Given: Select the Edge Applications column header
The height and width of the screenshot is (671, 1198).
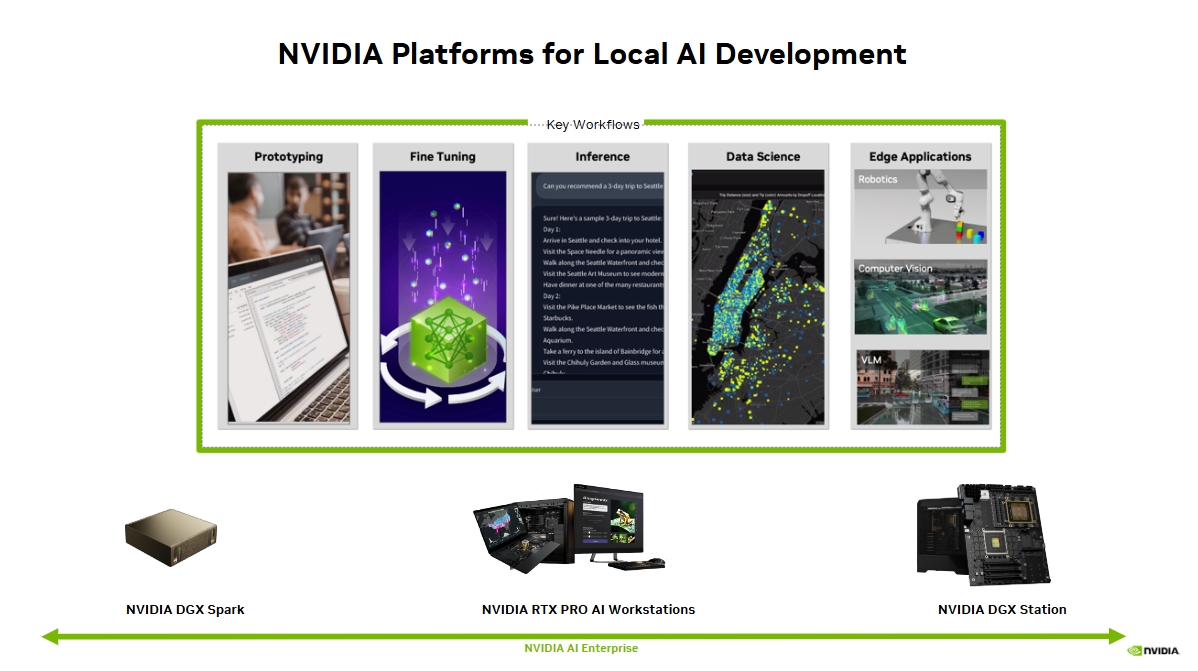Looking at the screenshot, I should click(x=920, y=157).
